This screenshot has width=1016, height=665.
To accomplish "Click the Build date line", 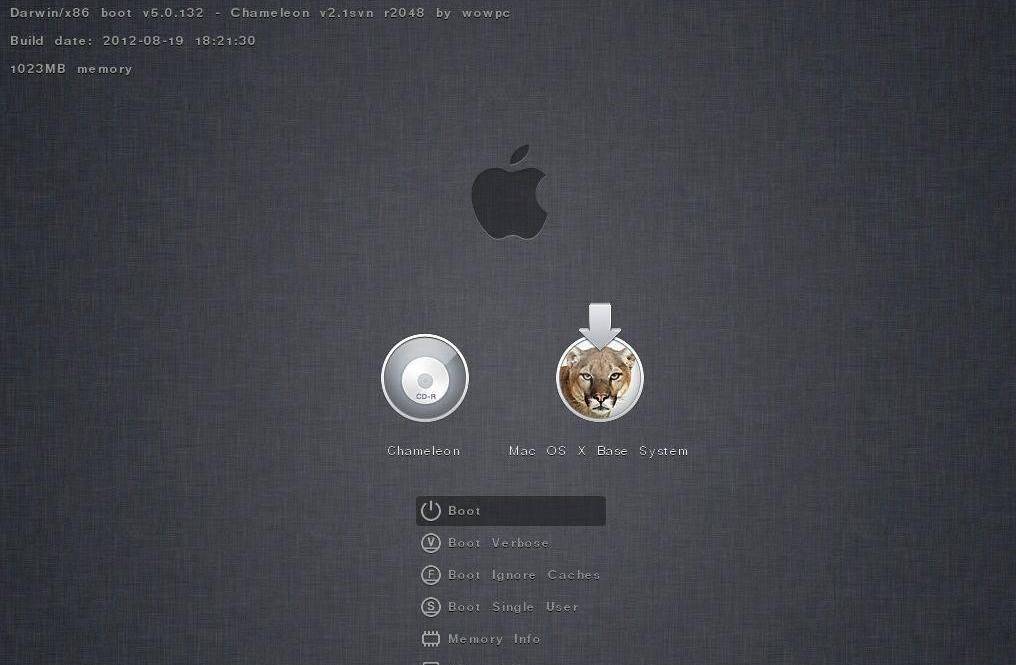I will pyautogui.click(x=133, y=41).
